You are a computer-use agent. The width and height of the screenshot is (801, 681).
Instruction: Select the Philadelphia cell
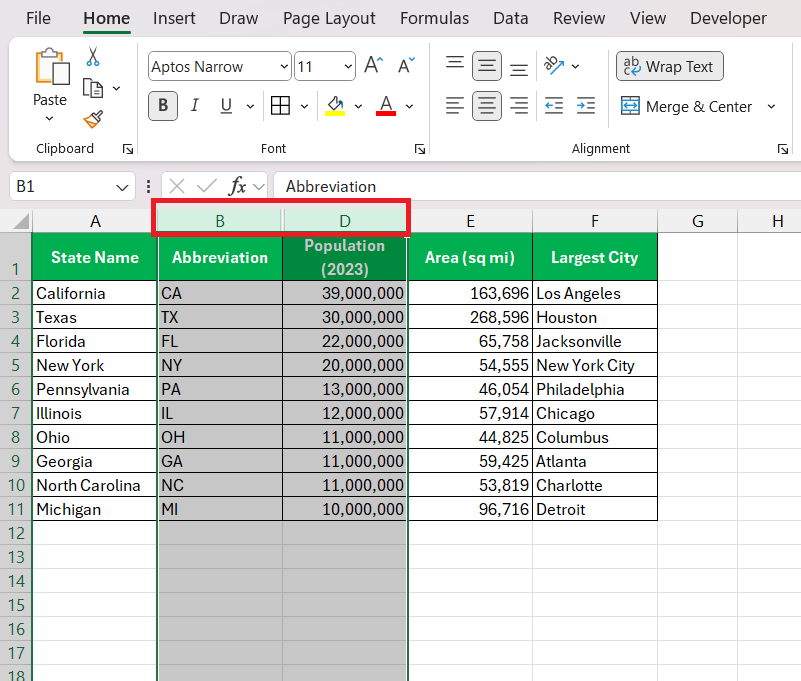click(x=595, y=389)
